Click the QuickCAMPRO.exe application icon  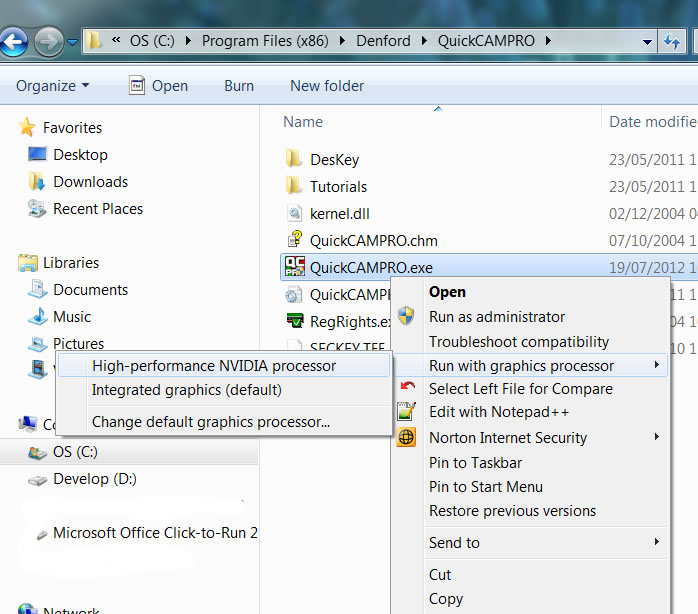coord(294,267)
